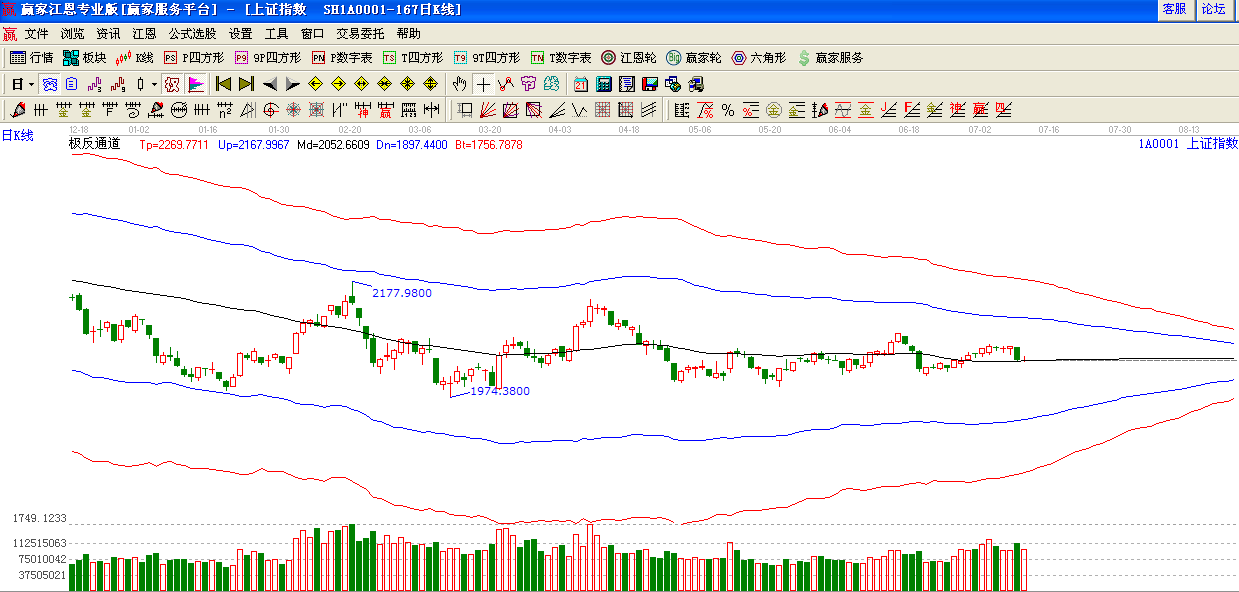This screenshot has height=592, width=1239.
Task: Open the 公式选股 menu
Action: pyautogui.click(x=192, y=33)
